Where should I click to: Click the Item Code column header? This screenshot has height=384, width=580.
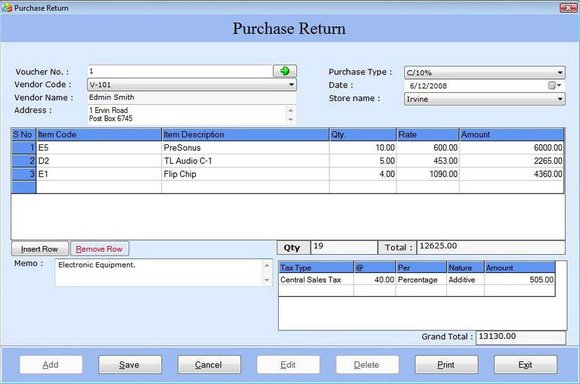(x=99, y=135)
